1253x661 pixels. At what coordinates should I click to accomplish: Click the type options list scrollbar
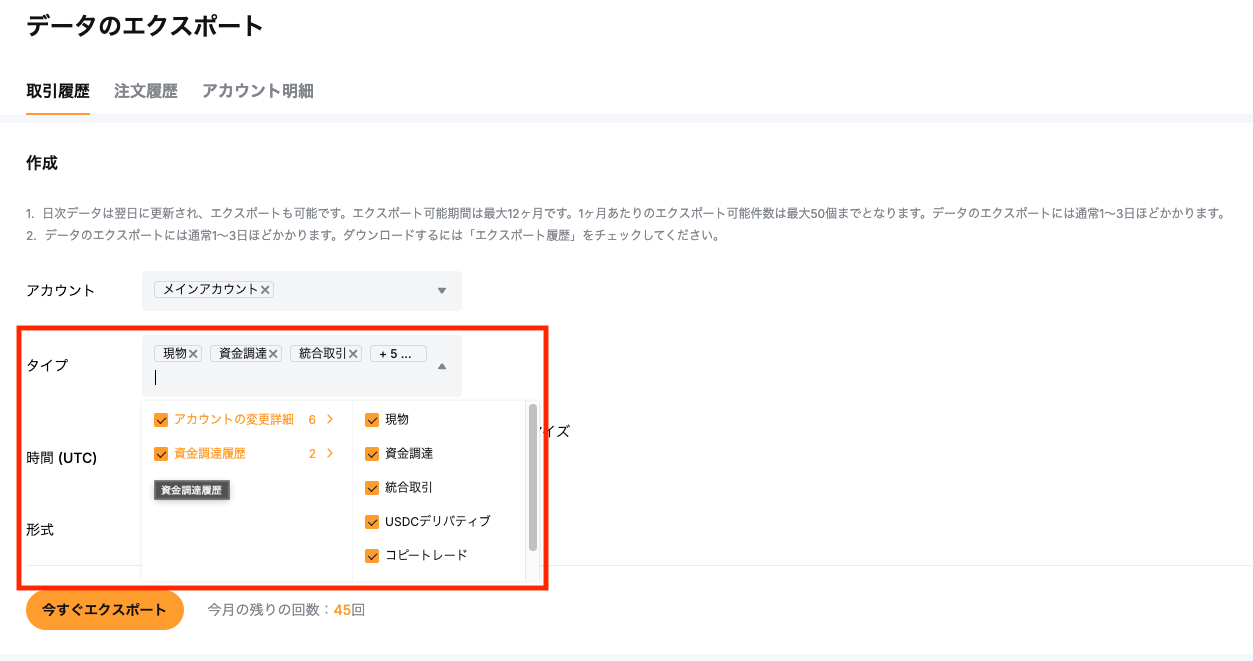(533, 478)
